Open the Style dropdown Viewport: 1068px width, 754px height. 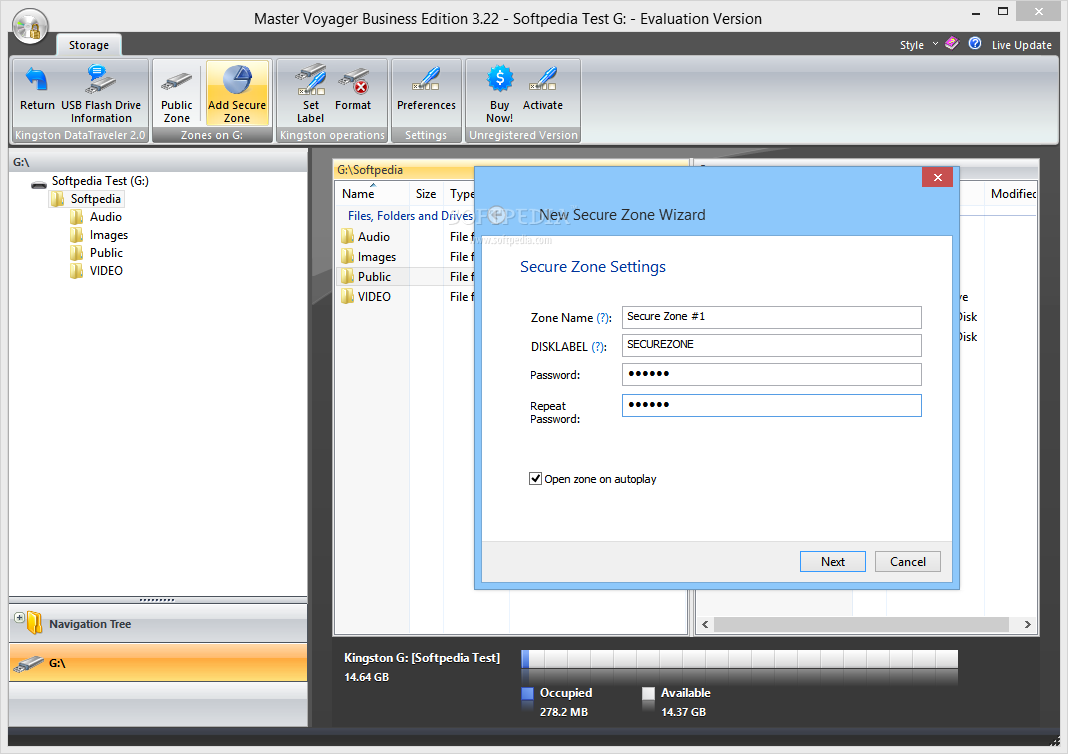[x=918, y=45]
